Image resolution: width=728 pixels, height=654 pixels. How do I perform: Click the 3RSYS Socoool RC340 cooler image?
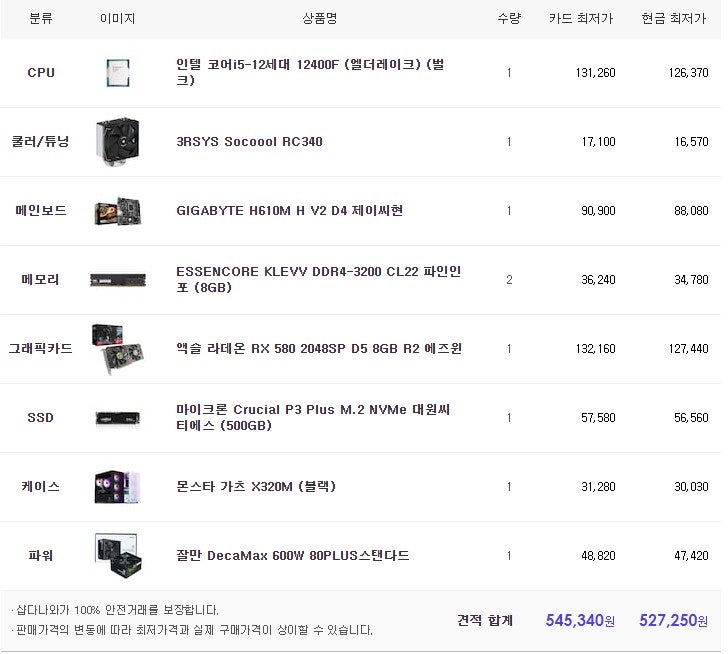(x=118, y=142)
